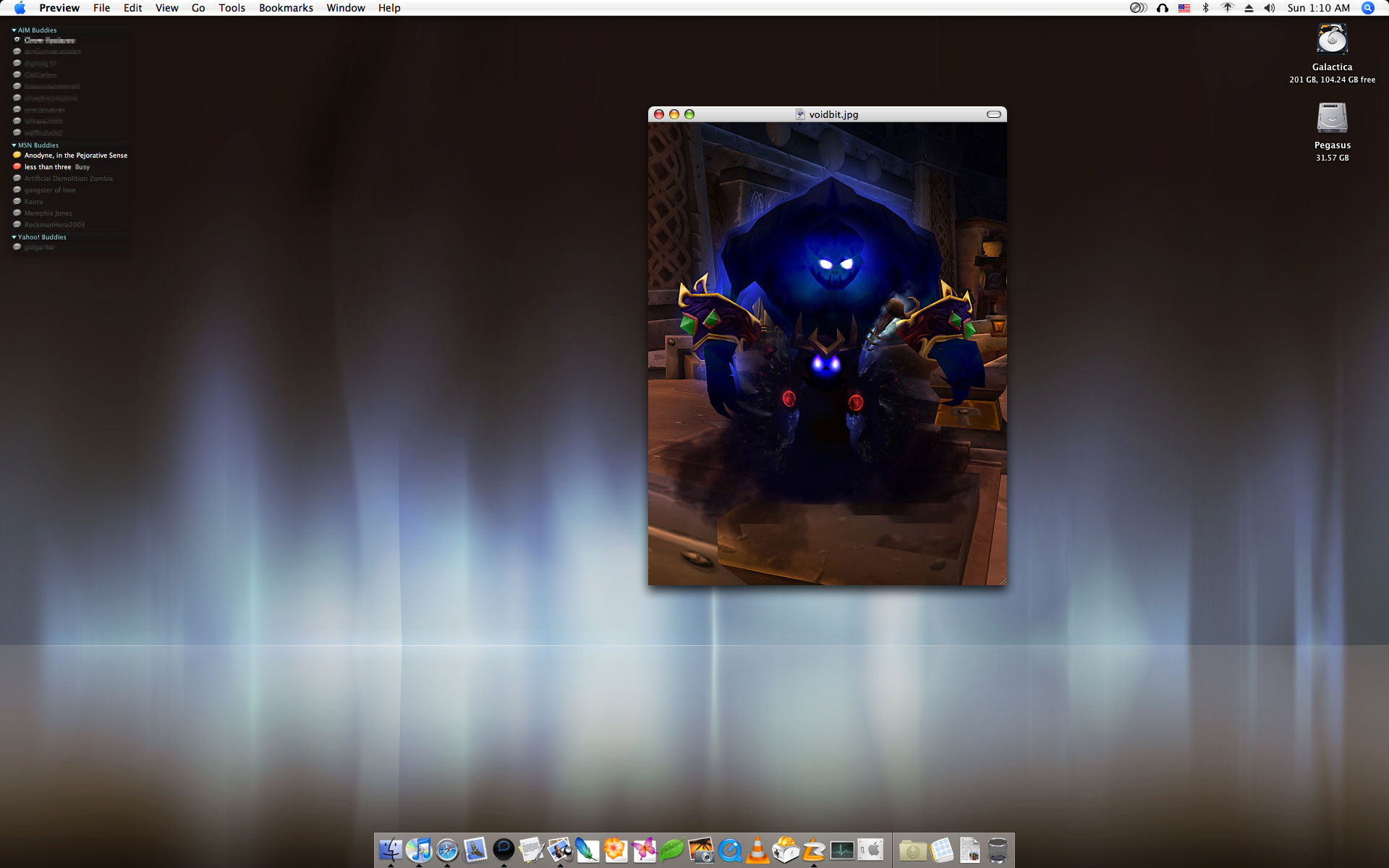Toggle the Preview toolbar pill button
Screen dimensions: 1389x868
coord(994,114)
